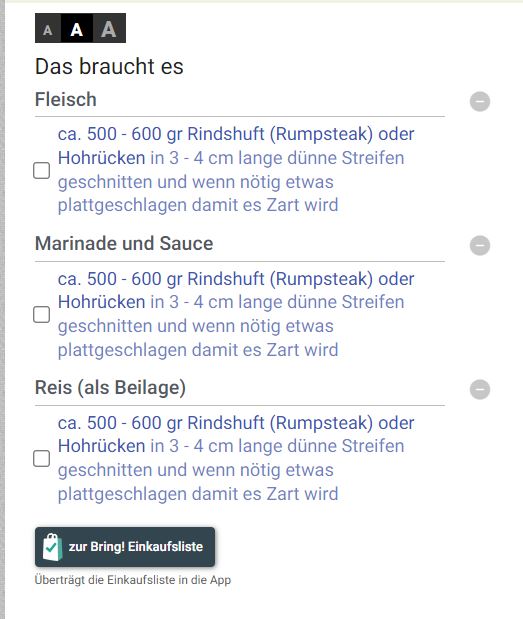Collapse the Reis (als Beilage) section
The width and height of the screenshot is (523, 619).
[x=480, y=390]
